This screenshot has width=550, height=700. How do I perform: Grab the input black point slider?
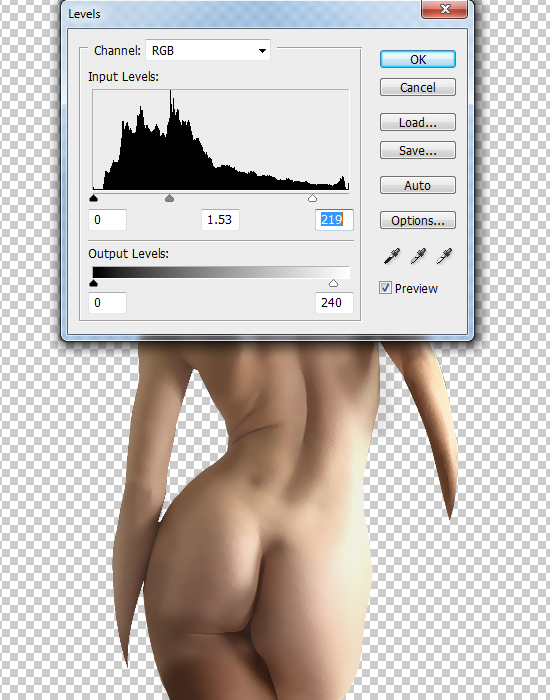pyautogui.click(x=93, y=198)
